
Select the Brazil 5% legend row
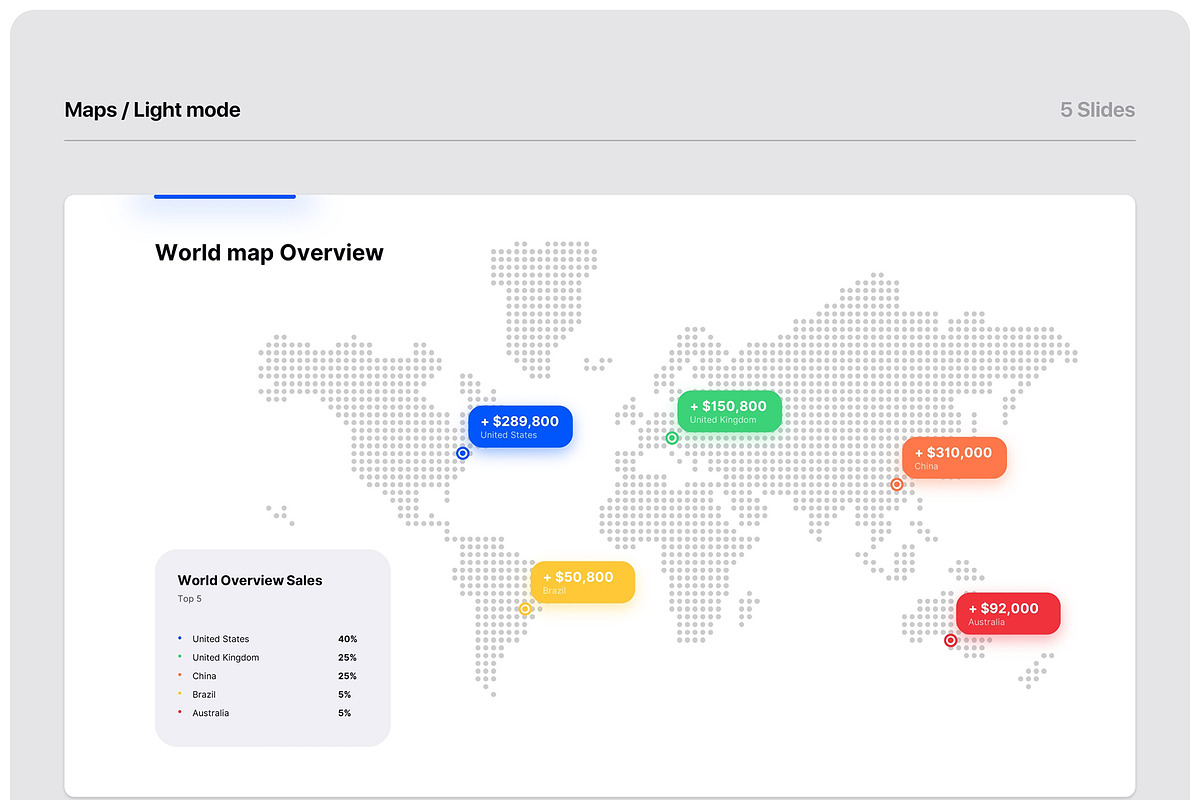267,694
